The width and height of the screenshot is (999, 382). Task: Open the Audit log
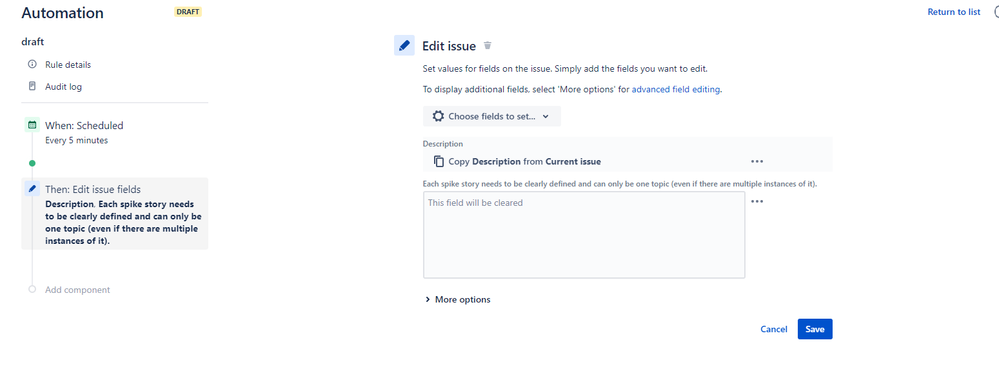pos(63,87)
